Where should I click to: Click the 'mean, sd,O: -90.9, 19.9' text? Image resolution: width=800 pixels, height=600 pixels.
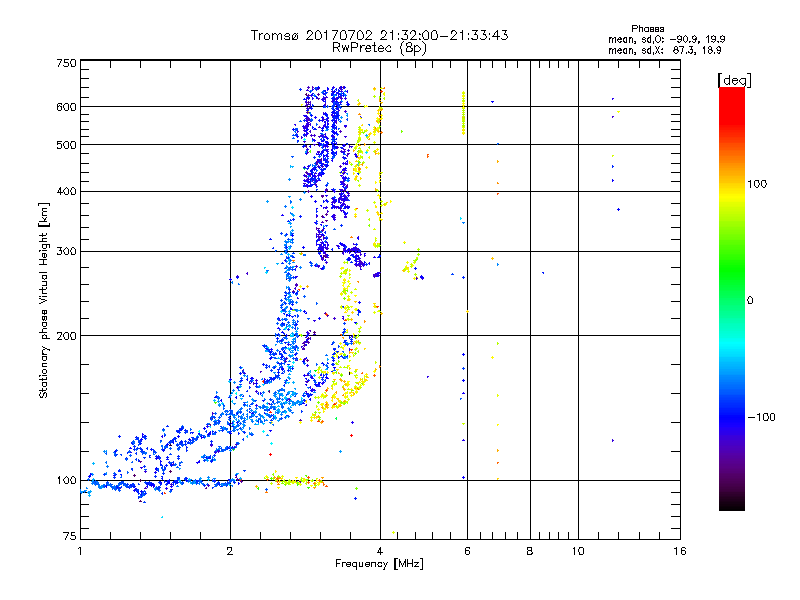pos(666,39)
